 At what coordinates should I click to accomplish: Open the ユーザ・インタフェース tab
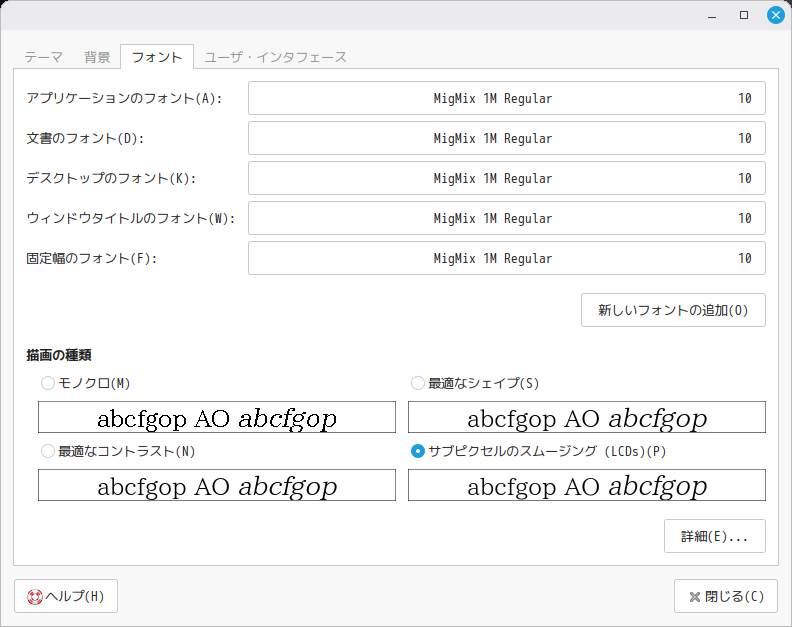click(x=275, y=57)
